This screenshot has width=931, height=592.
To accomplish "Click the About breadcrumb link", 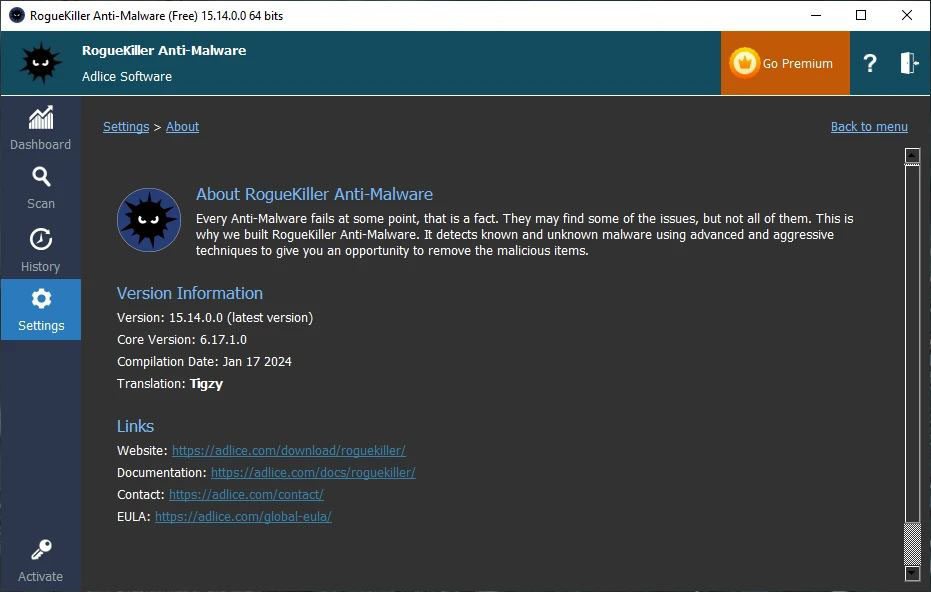I will (182, 126).
